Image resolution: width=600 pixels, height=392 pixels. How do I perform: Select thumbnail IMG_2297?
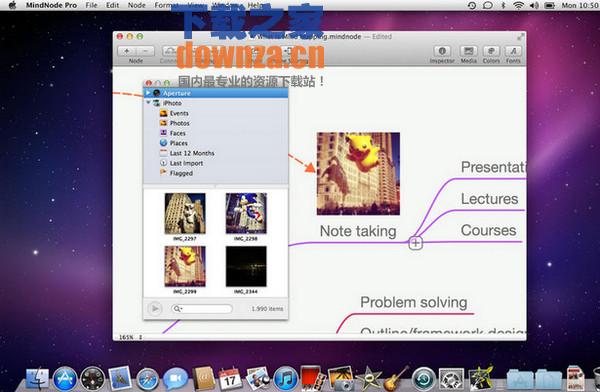pos(185,213)
